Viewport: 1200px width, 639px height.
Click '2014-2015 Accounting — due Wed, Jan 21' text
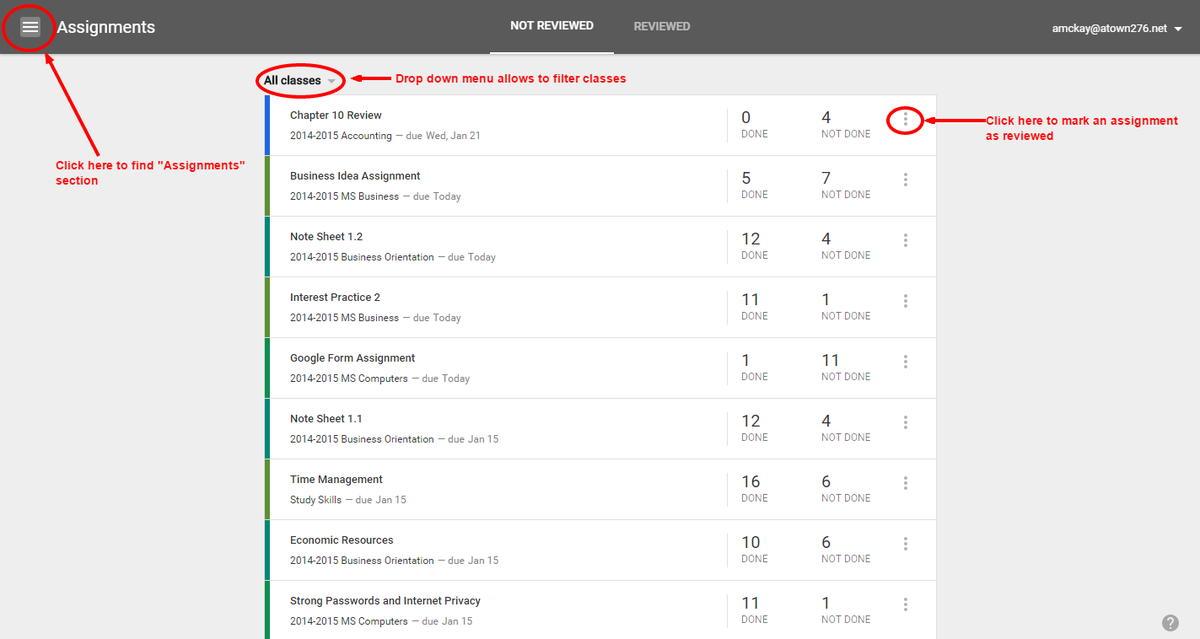(x=385, y=136)
